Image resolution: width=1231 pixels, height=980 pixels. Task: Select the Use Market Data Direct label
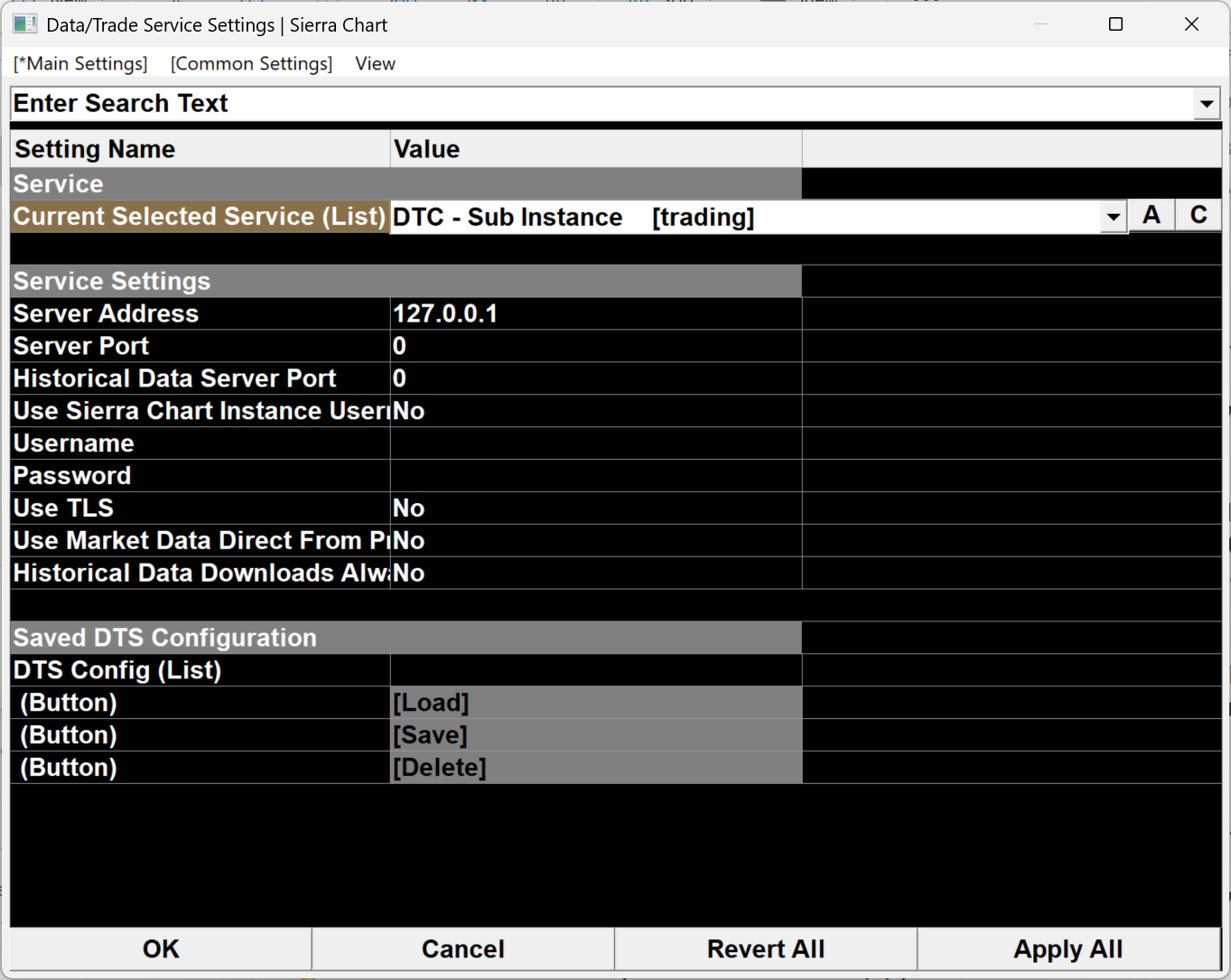(201, 541)
